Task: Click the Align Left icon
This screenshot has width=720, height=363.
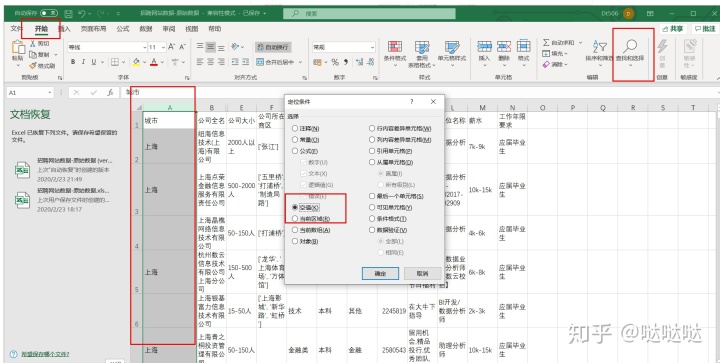Action: 200,62
